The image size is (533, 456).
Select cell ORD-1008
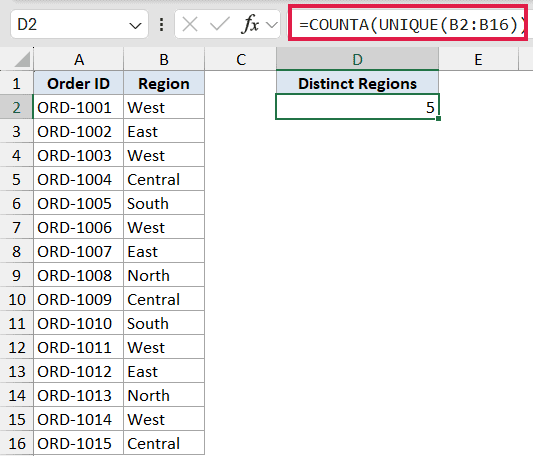click(x=79, y=275)
